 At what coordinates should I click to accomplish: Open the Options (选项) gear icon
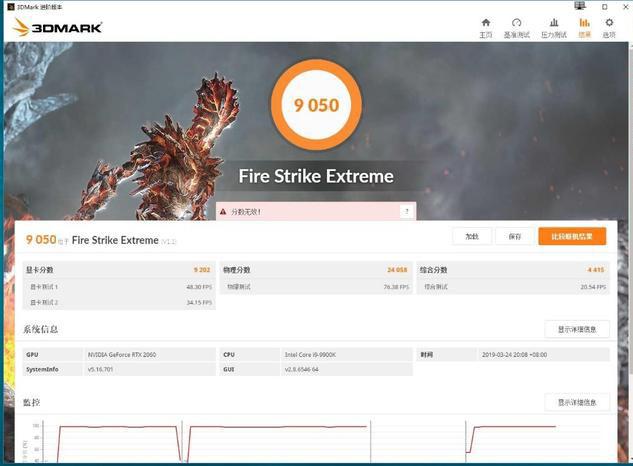click(x=609, y=23)
